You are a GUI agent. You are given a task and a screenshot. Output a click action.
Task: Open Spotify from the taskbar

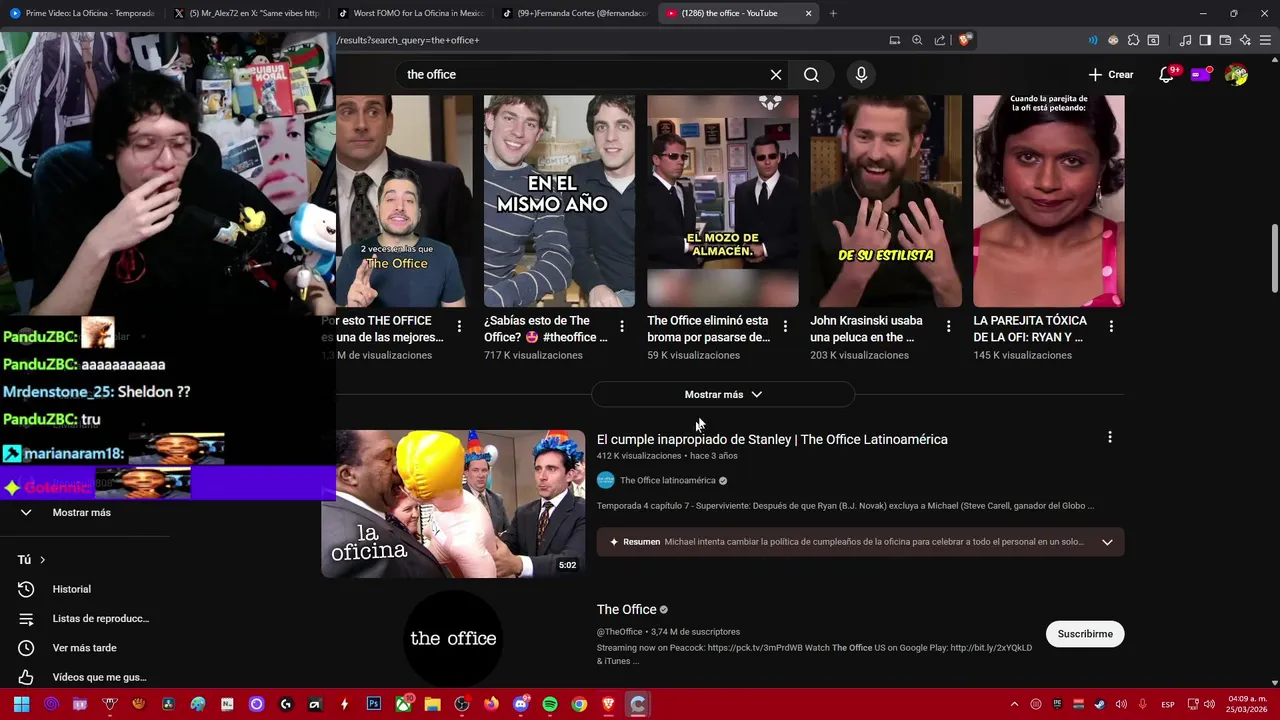click(x=550, y=704)
